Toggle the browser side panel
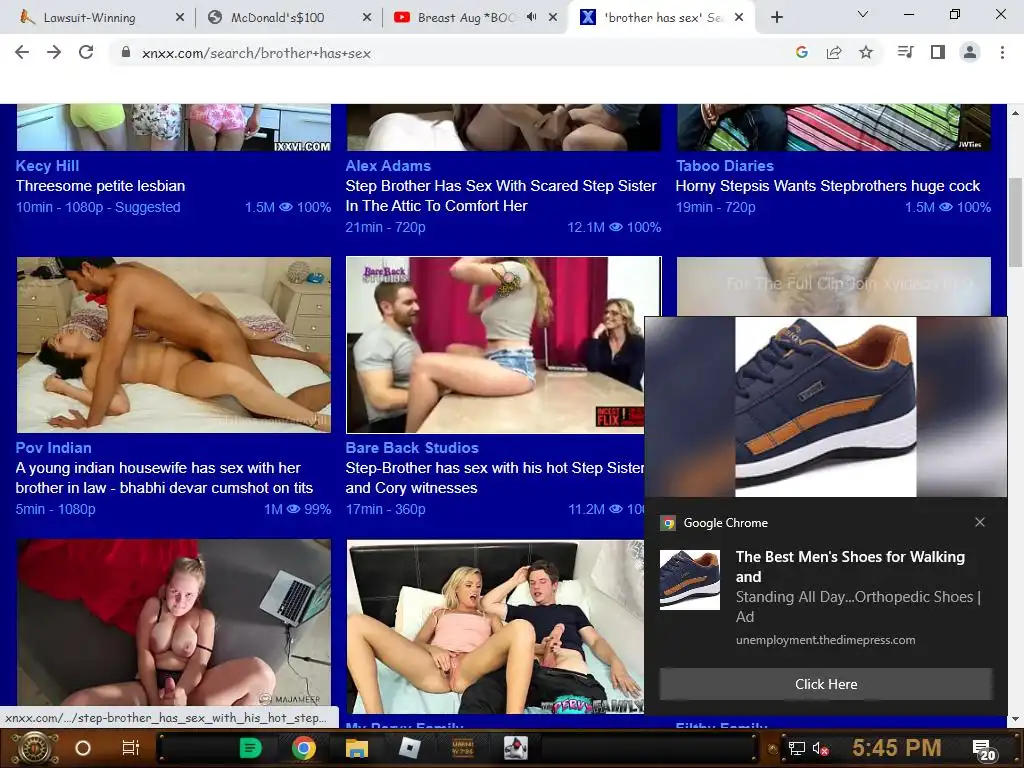The image size is (1024, 768). click(x=938, y=52)
